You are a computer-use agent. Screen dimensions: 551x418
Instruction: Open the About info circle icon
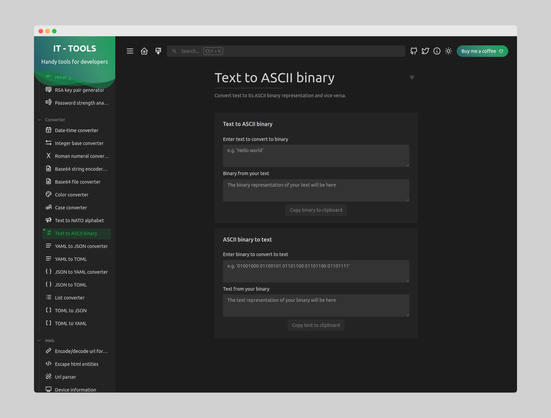pos(437,51)
